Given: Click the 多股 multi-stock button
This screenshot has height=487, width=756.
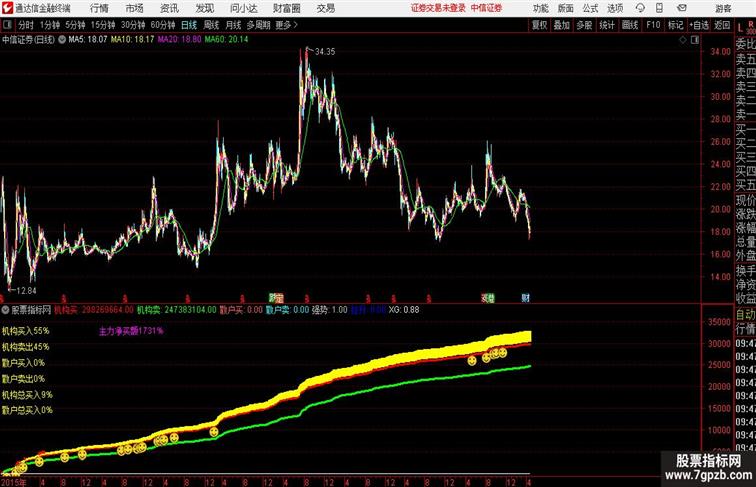Looking at the screenshot, I should pyautogui.click(x=584, y=25).
